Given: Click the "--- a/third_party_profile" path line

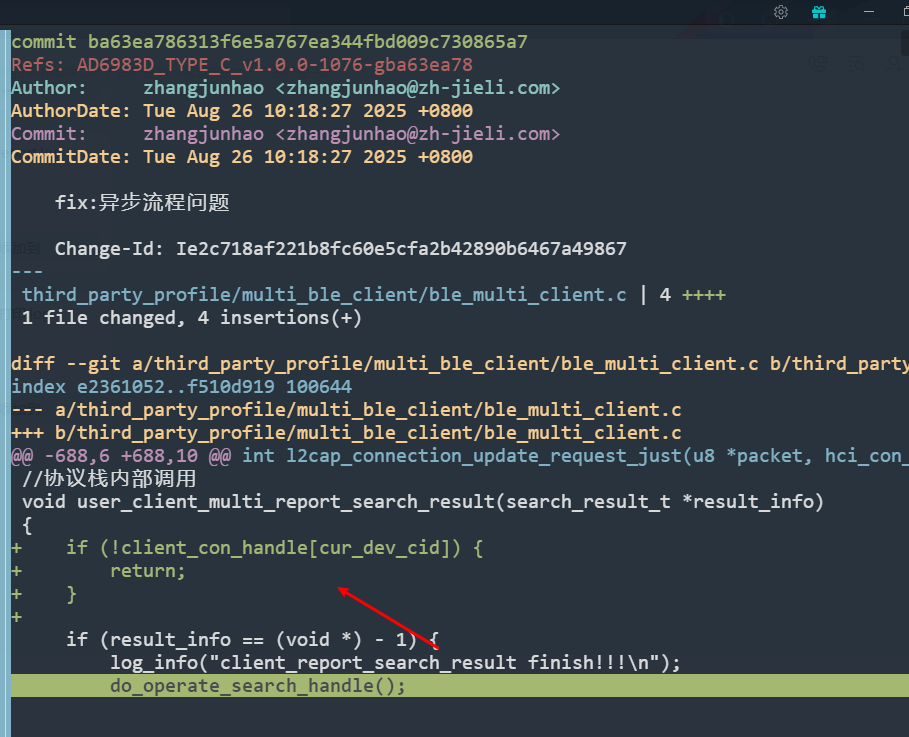Looking at the screenshot, I should [x=346, y=410].
